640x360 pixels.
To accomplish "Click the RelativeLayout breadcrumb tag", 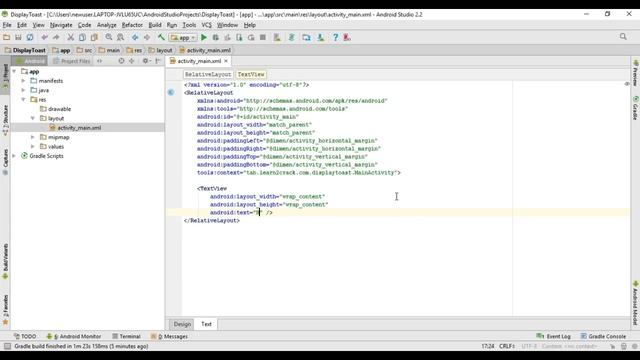I will point(208,74).
